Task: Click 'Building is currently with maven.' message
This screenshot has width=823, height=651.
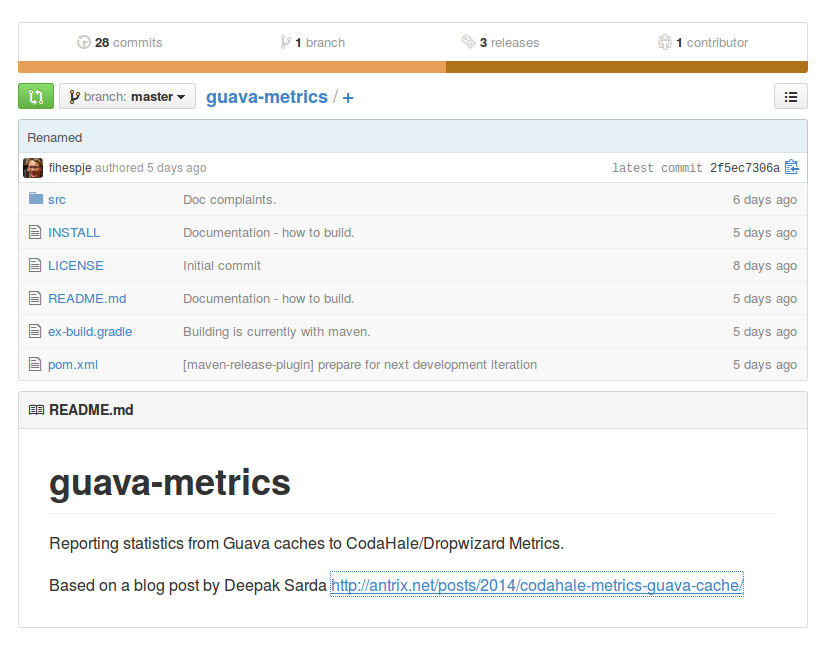Action: click(277, 332)
